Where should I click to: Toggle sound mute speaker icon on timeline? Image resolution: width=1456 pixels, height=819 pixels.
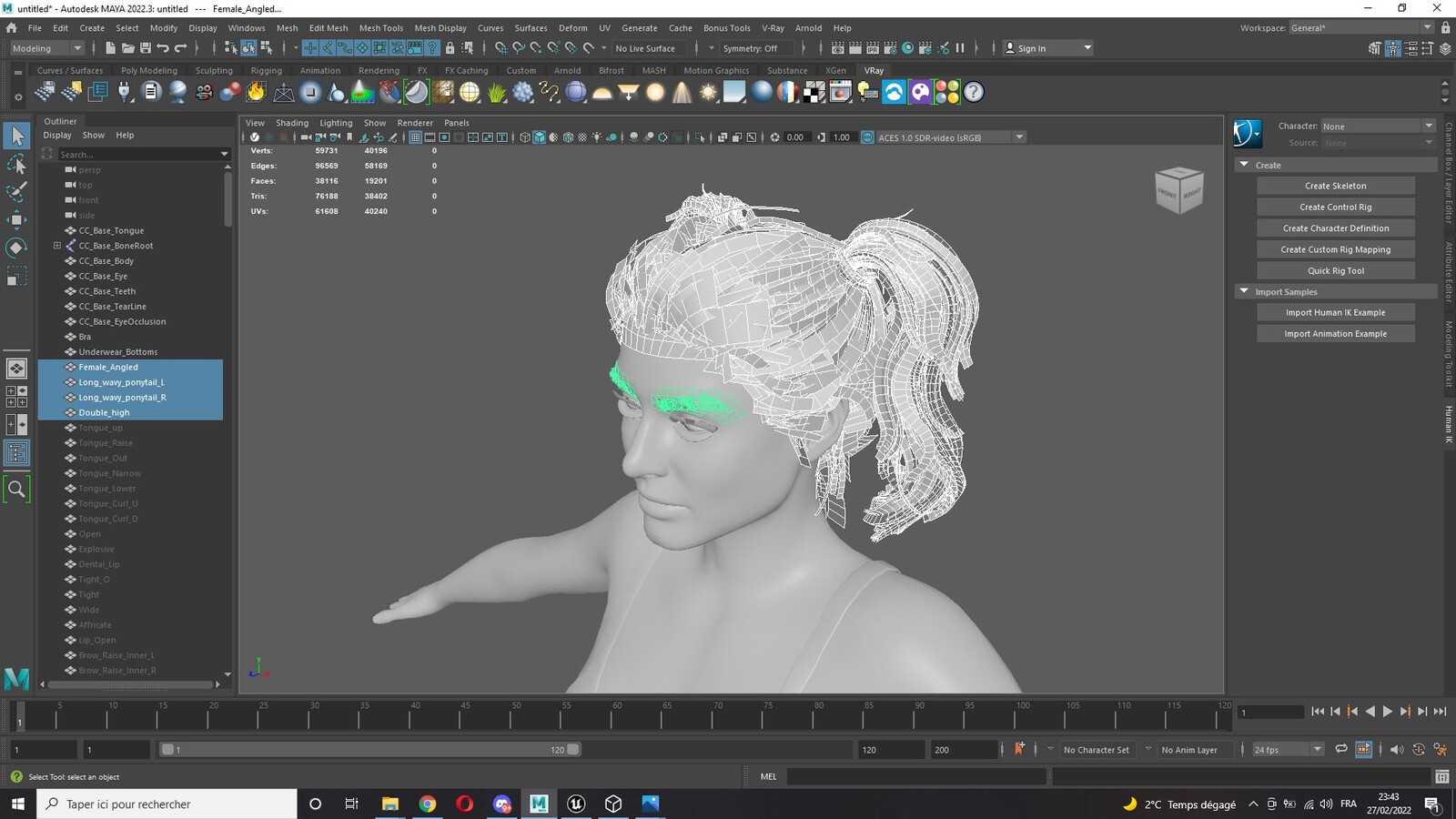(1396, 749)
